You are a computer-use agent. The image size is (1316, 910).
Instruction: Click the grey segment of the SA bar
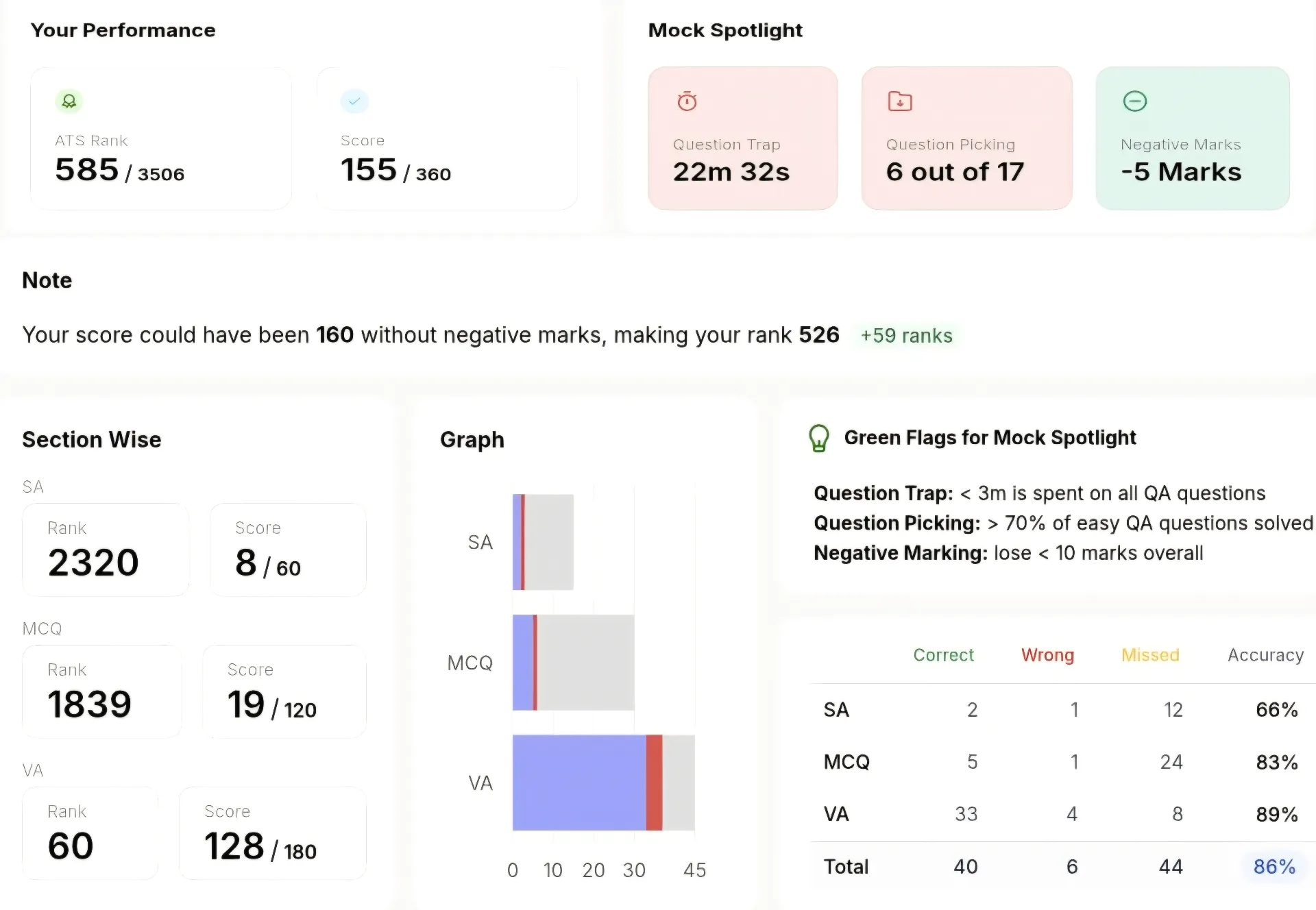click(x=549, y=542)
